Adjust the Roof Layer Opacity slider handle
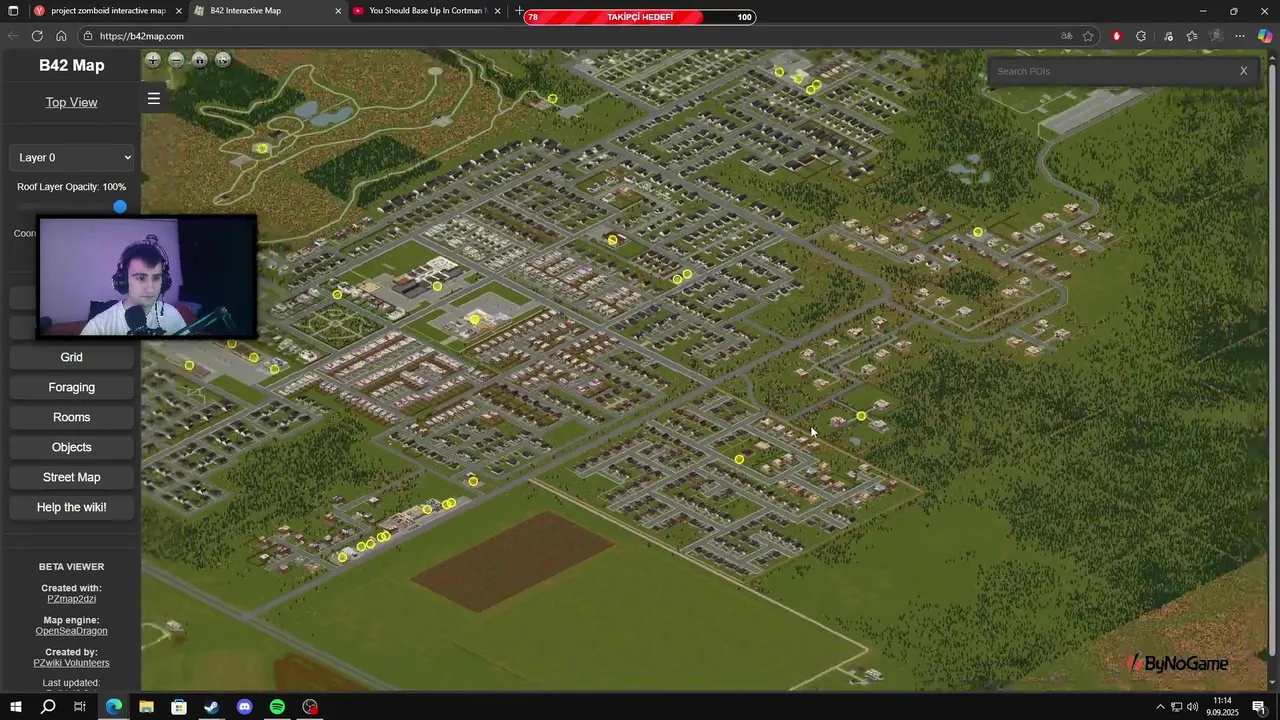1280x720 pixels. click(x=120, y=206)
